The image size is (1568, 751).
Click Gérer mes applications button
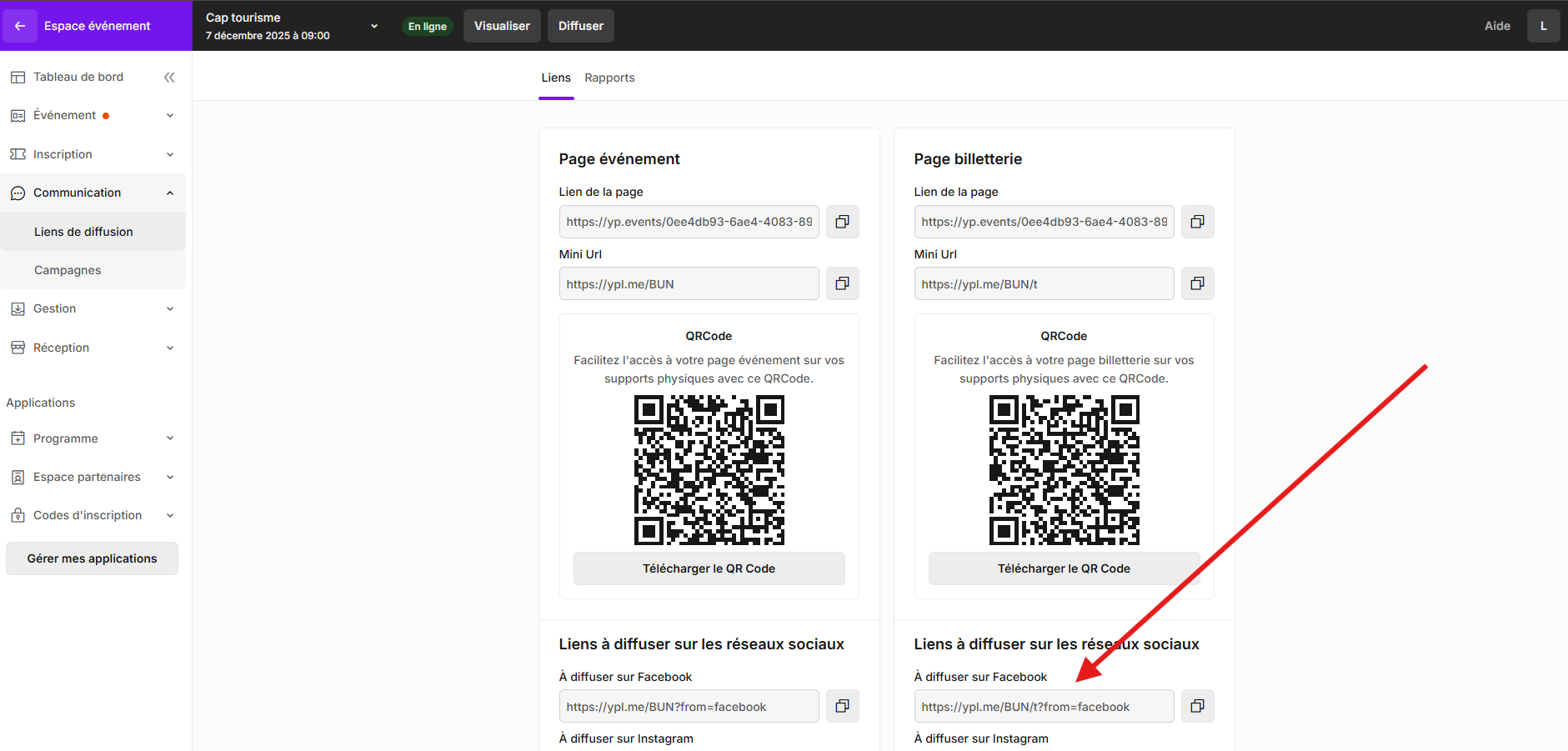(92, 558)
